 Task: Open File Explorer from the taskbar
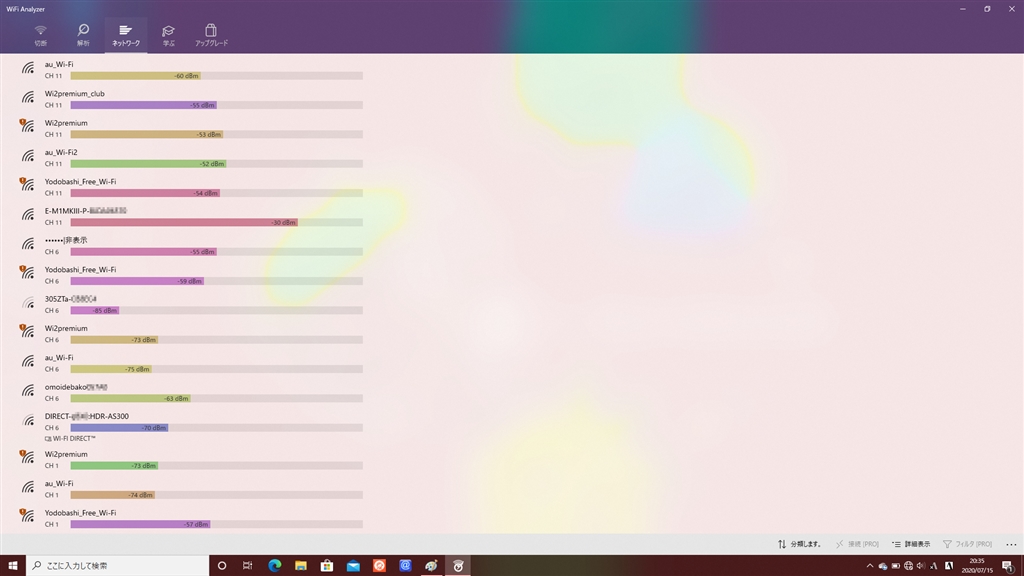(300, 566)
